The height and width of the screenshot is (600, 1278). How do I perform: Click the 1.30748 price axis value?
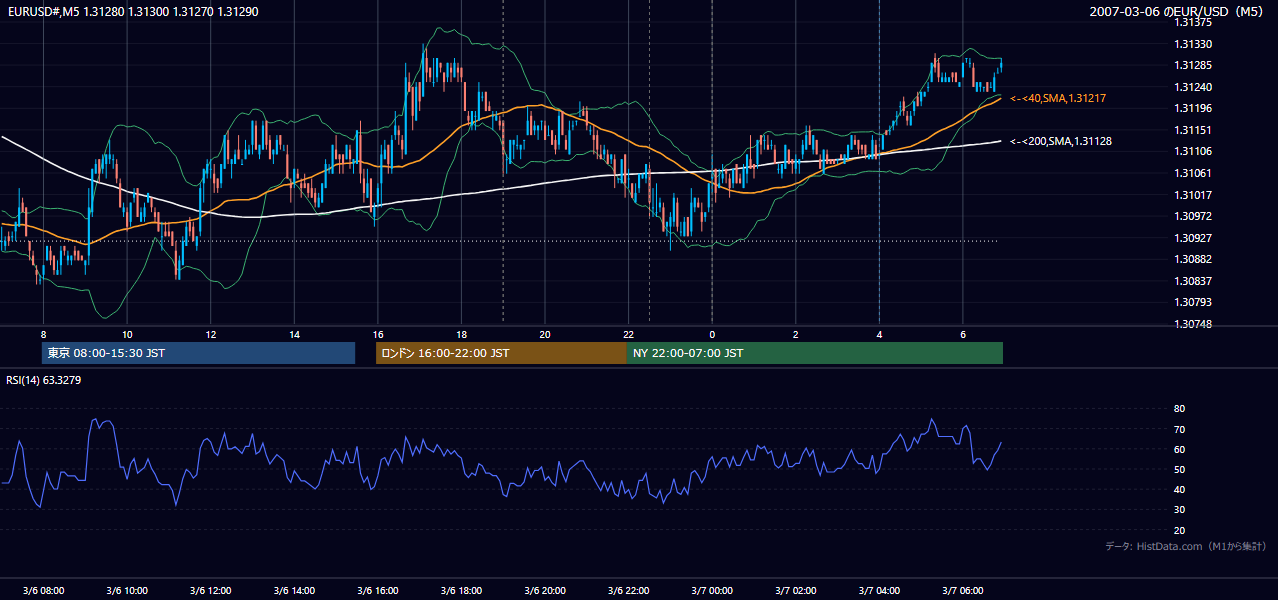pyautogui.click(x=1194, y=324)
